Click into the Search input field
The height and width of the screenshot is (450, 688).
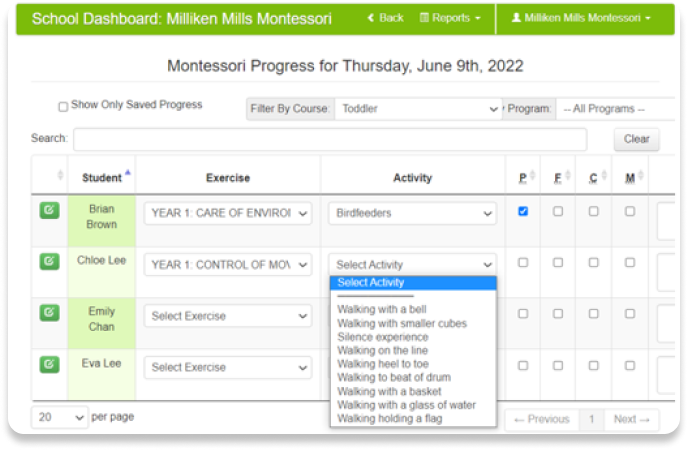click(330, 139)
